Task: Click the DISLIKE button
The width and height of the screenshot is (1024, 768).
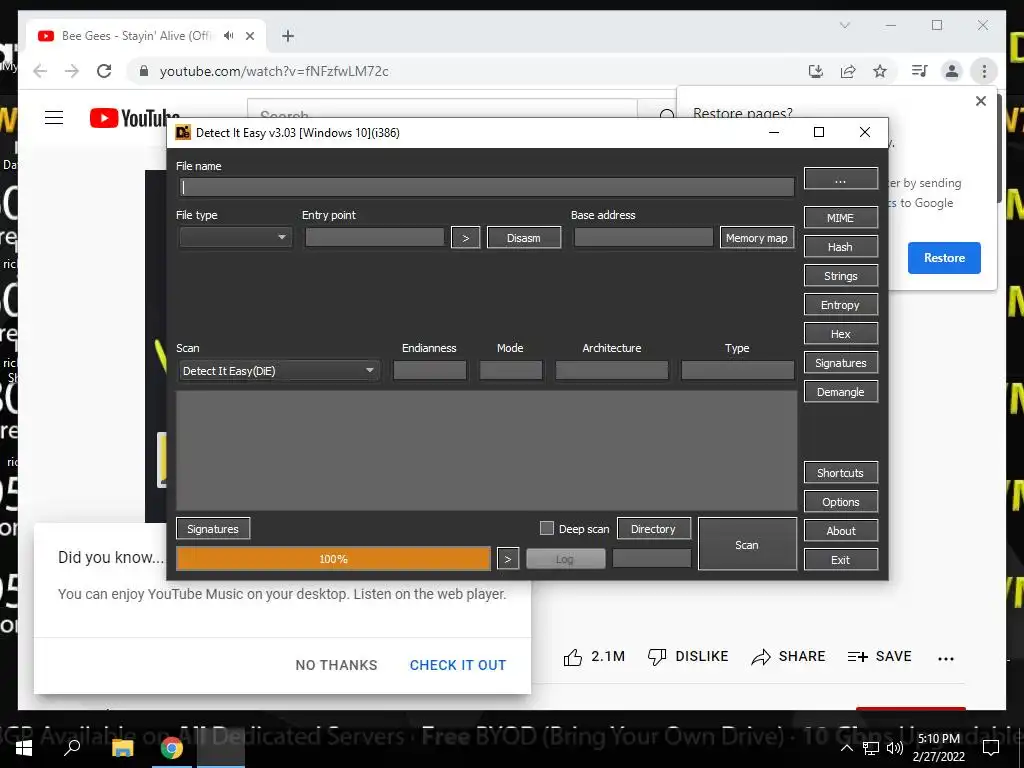Action: click(x=688, y=656)
